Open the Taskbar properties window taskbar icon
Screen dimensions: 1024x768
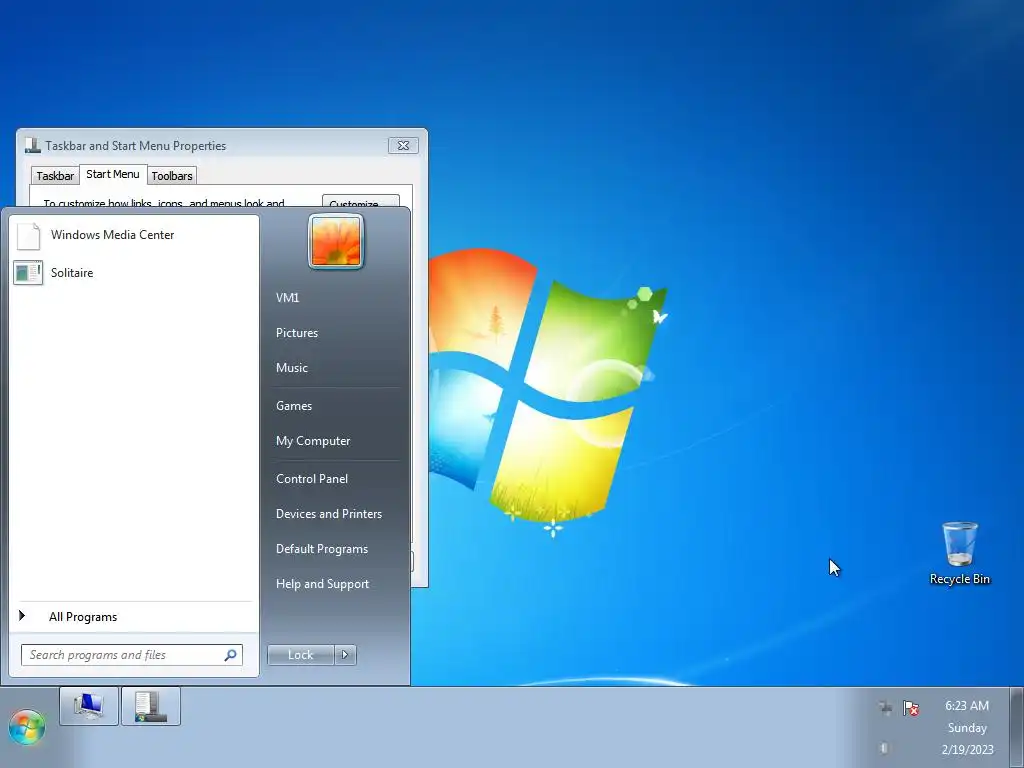click(x=151, y=706)
